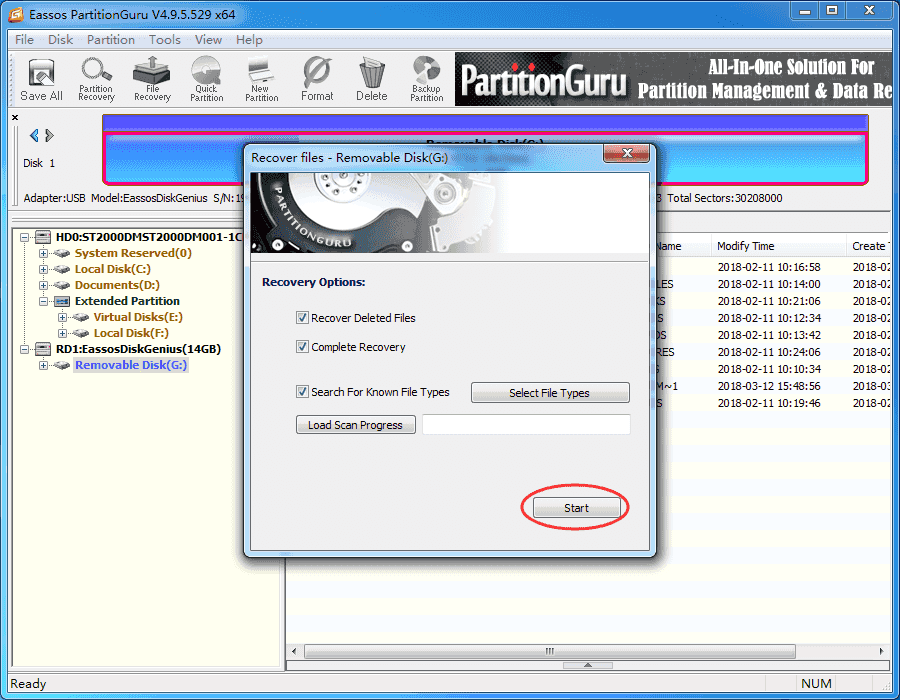This screenshot has height=700, width=900.
Task: Open the View menu
Action: point(208,40)
